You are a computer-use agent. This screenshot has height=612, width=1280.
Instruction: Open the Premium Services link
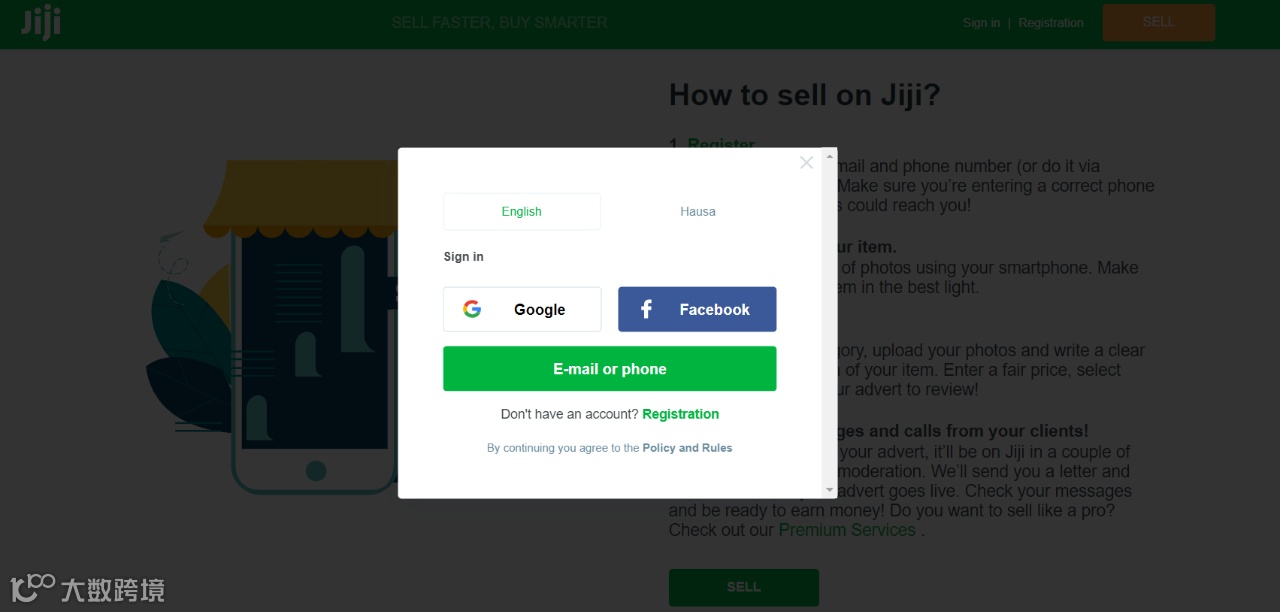[847, 530]
